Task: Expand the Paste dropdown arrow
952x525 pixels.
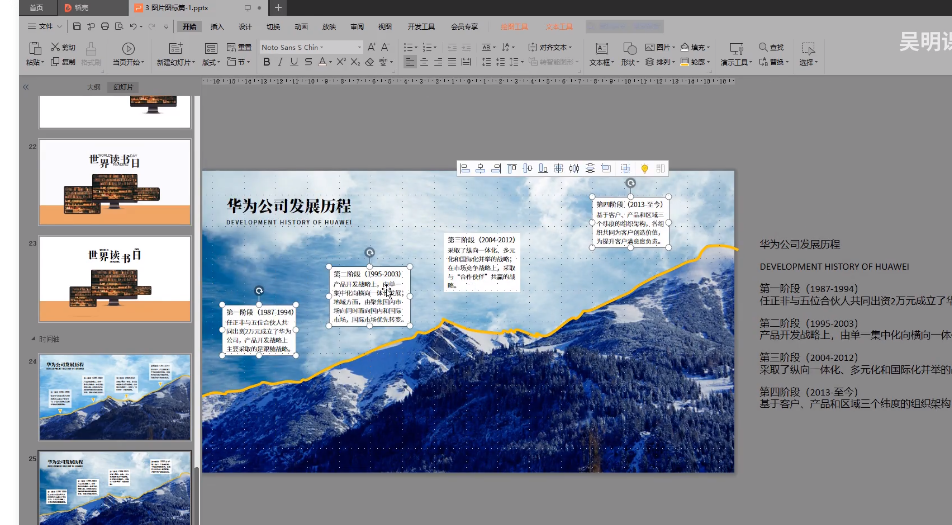Action: click(42, 62)
